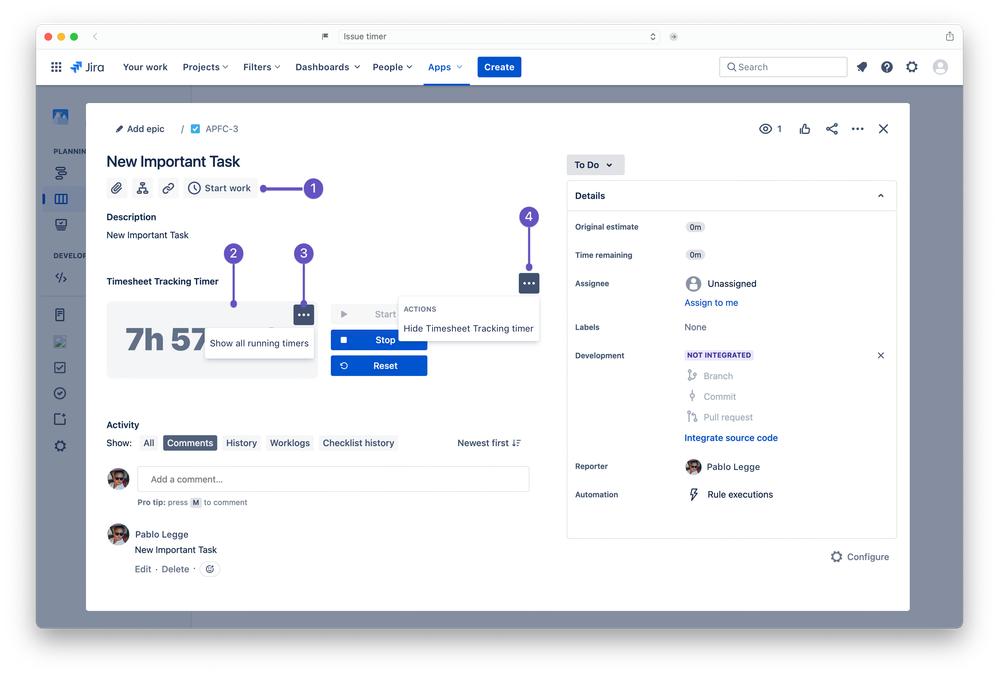This screenshot has height=676, width=999.
Task: Delete Pablo Legge's comment
Action: tap(175, 569)
